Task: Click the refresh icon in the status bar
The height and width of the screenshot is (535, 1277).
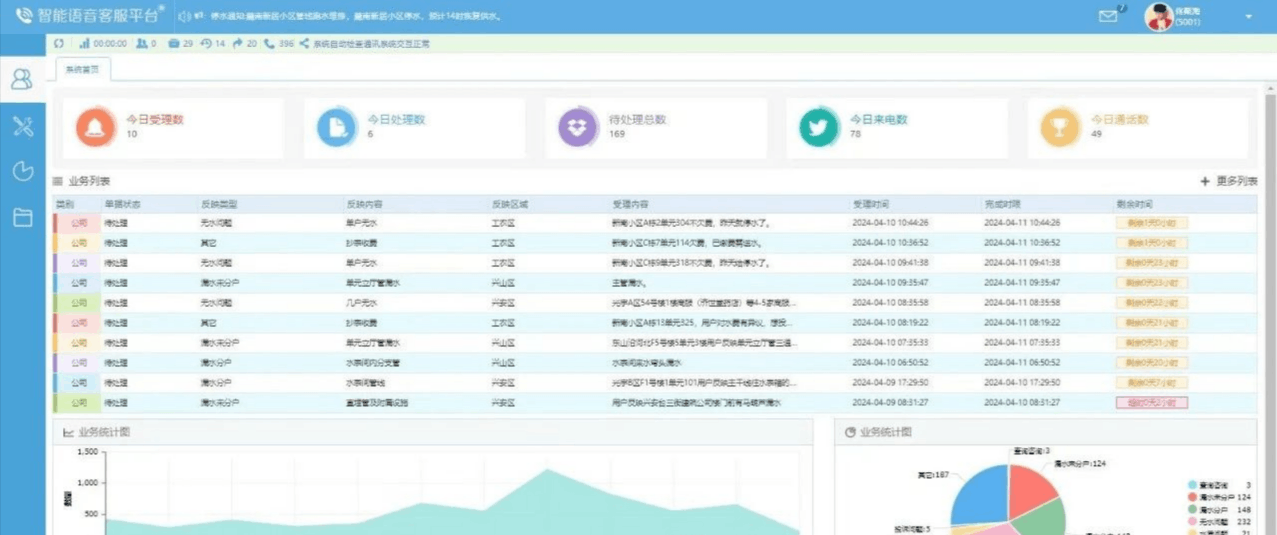Action: click(59, 44)
